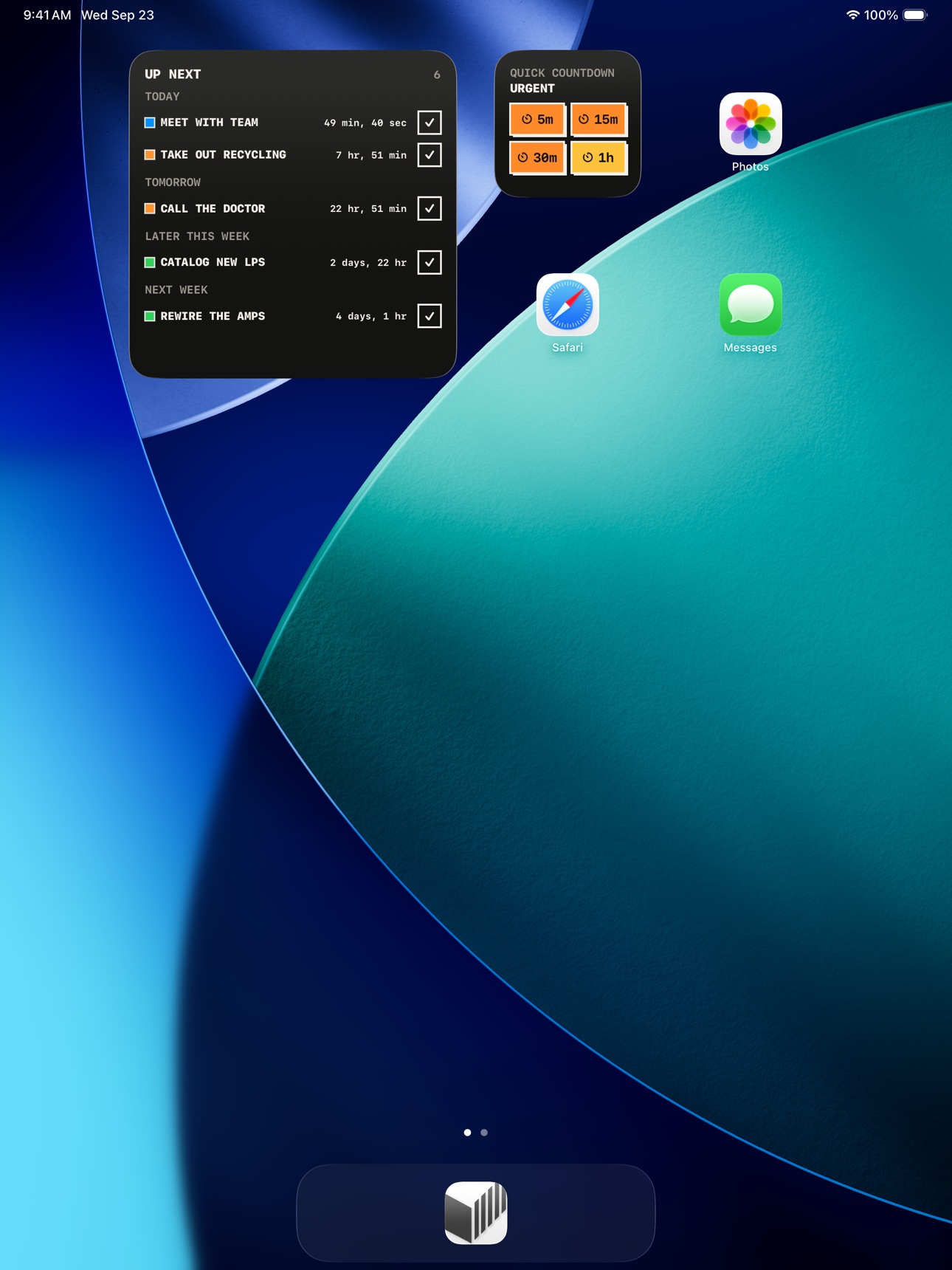Tap the 7 hr, 51 min remaining time

pos(371,155)
